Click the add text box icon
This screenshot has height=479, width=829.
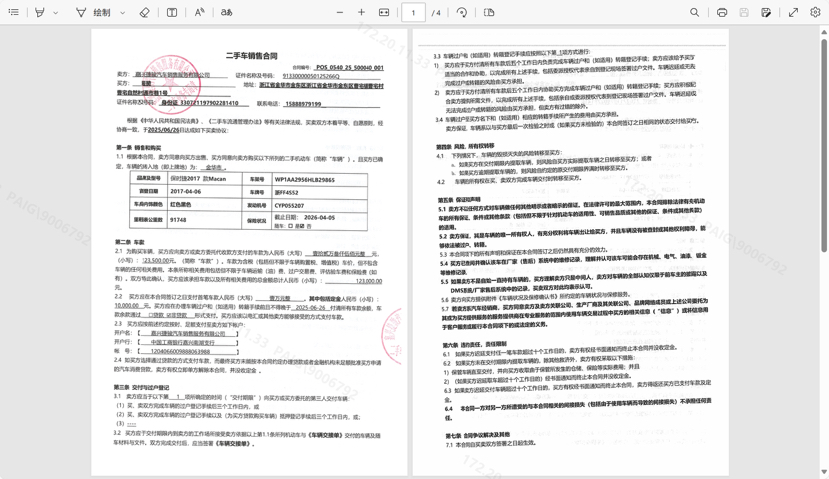(x=172, y=13)
